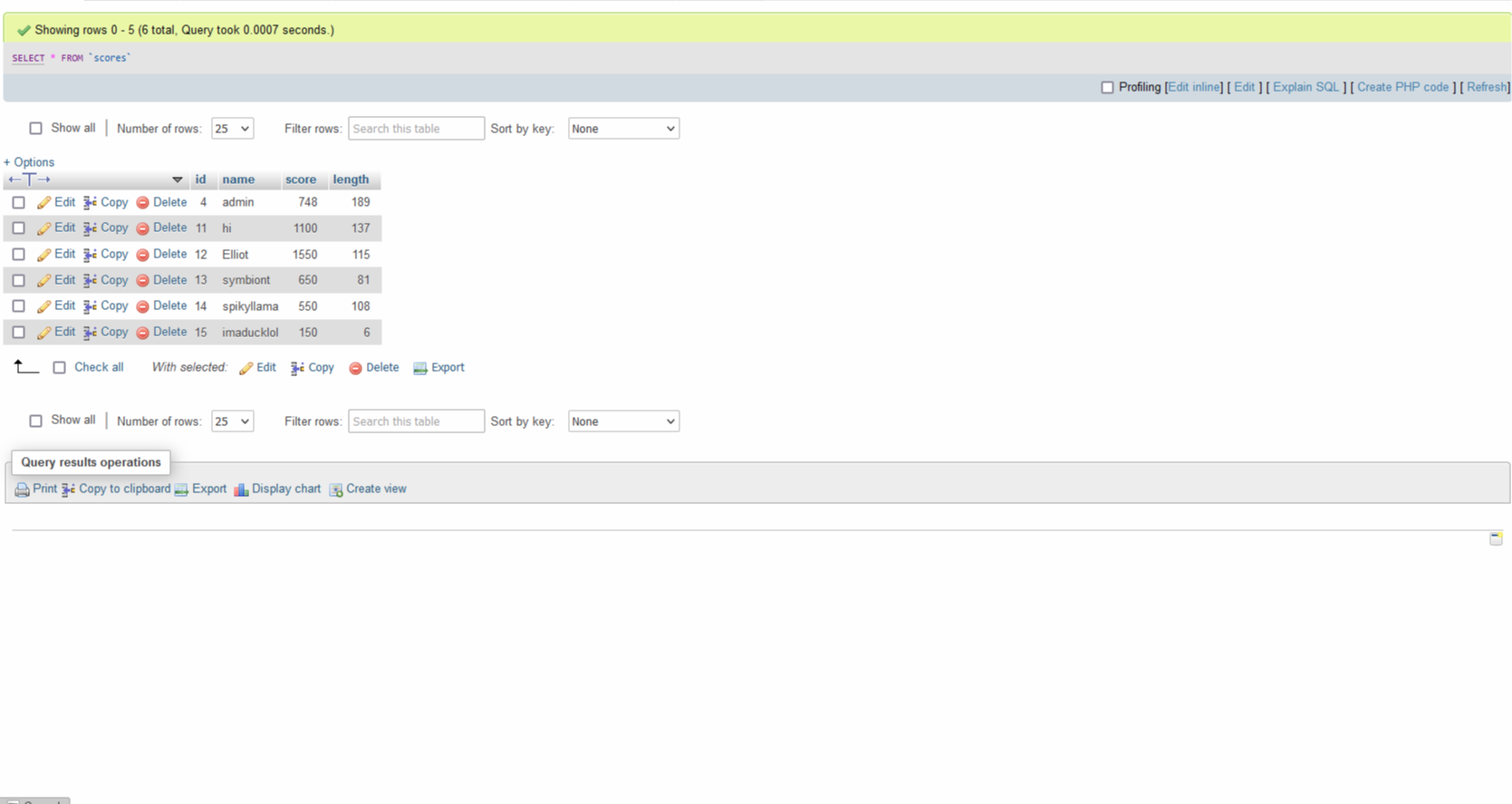Sort by the name column header

(x=238, y=179)
